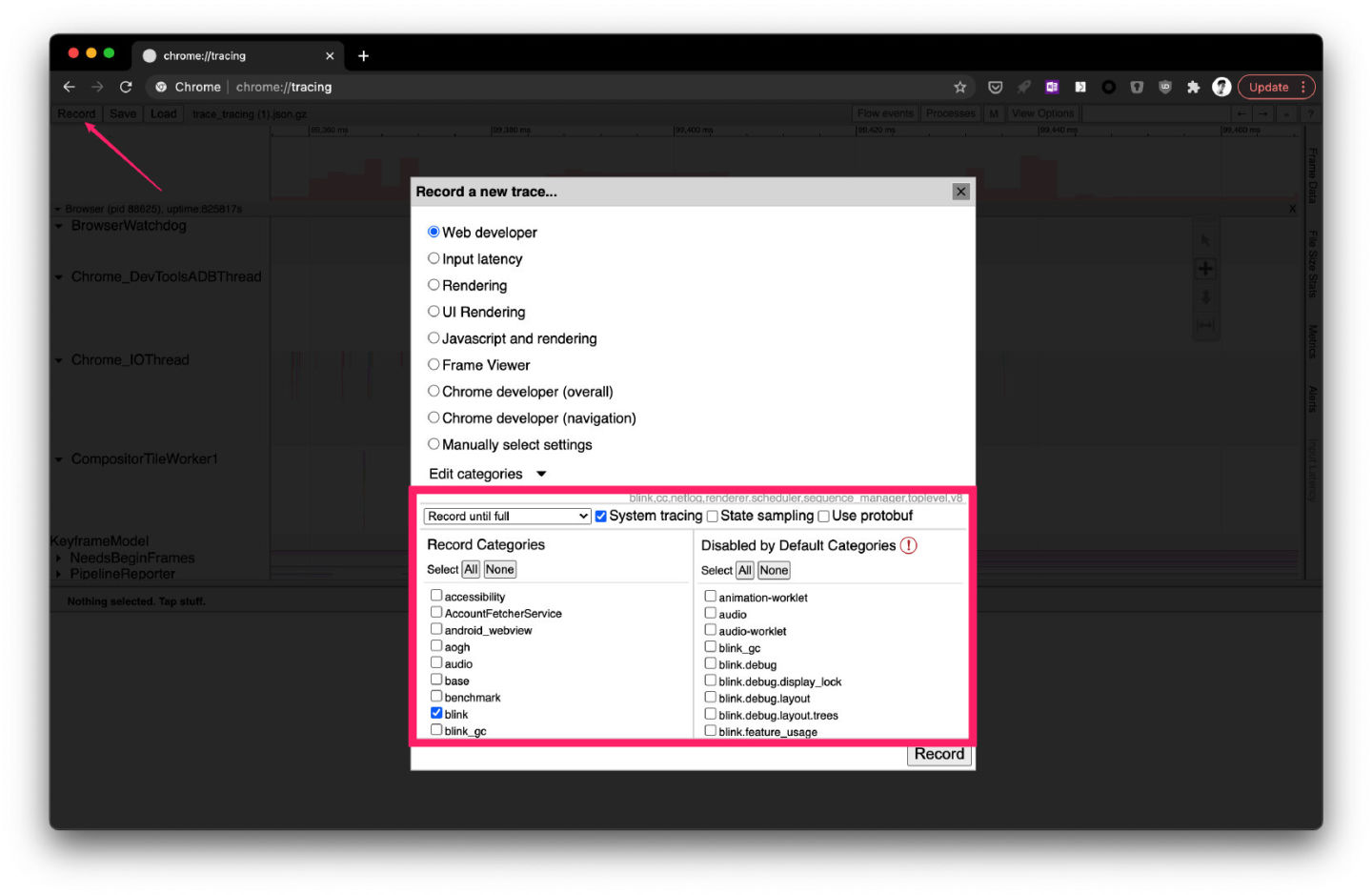The image size is (1372, 895).
Task: Select All under Record Categories
Action: pos(471,569)
